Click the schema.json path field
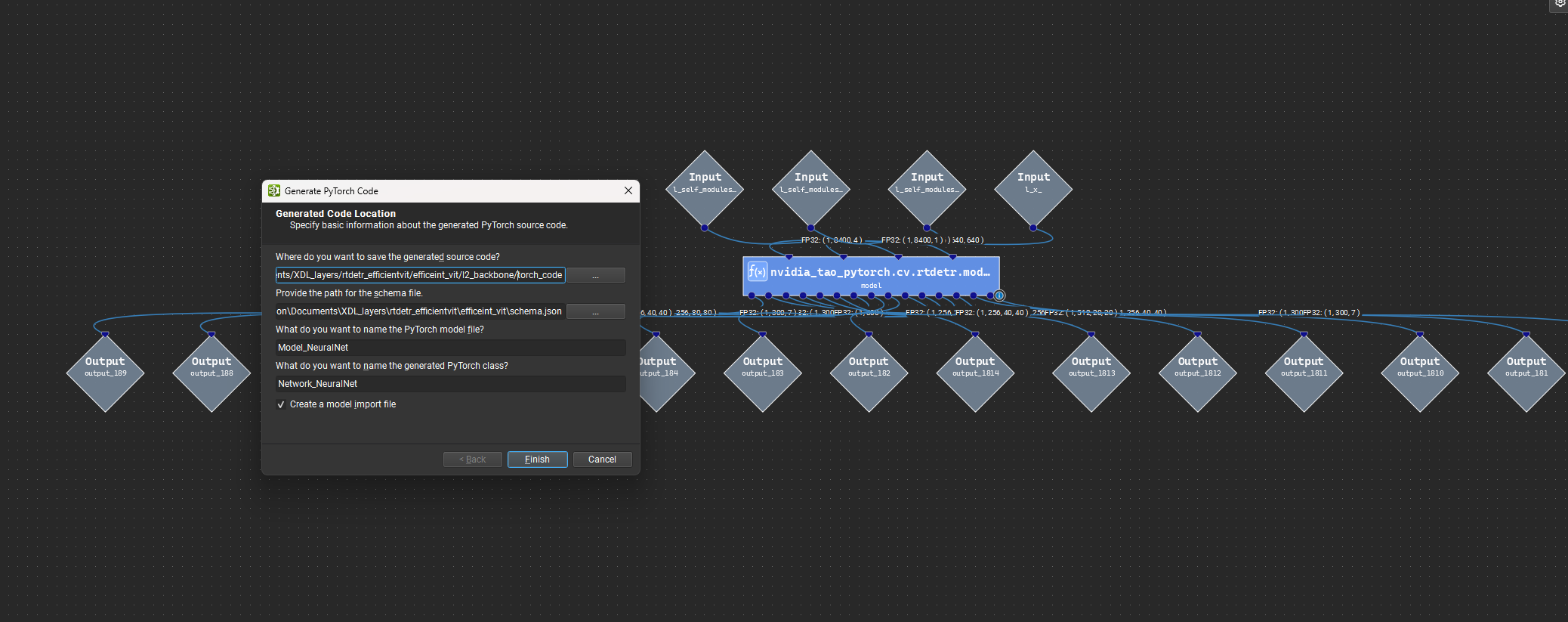The width and height of the screenshot is (1568, 622). tap(420, 311)
